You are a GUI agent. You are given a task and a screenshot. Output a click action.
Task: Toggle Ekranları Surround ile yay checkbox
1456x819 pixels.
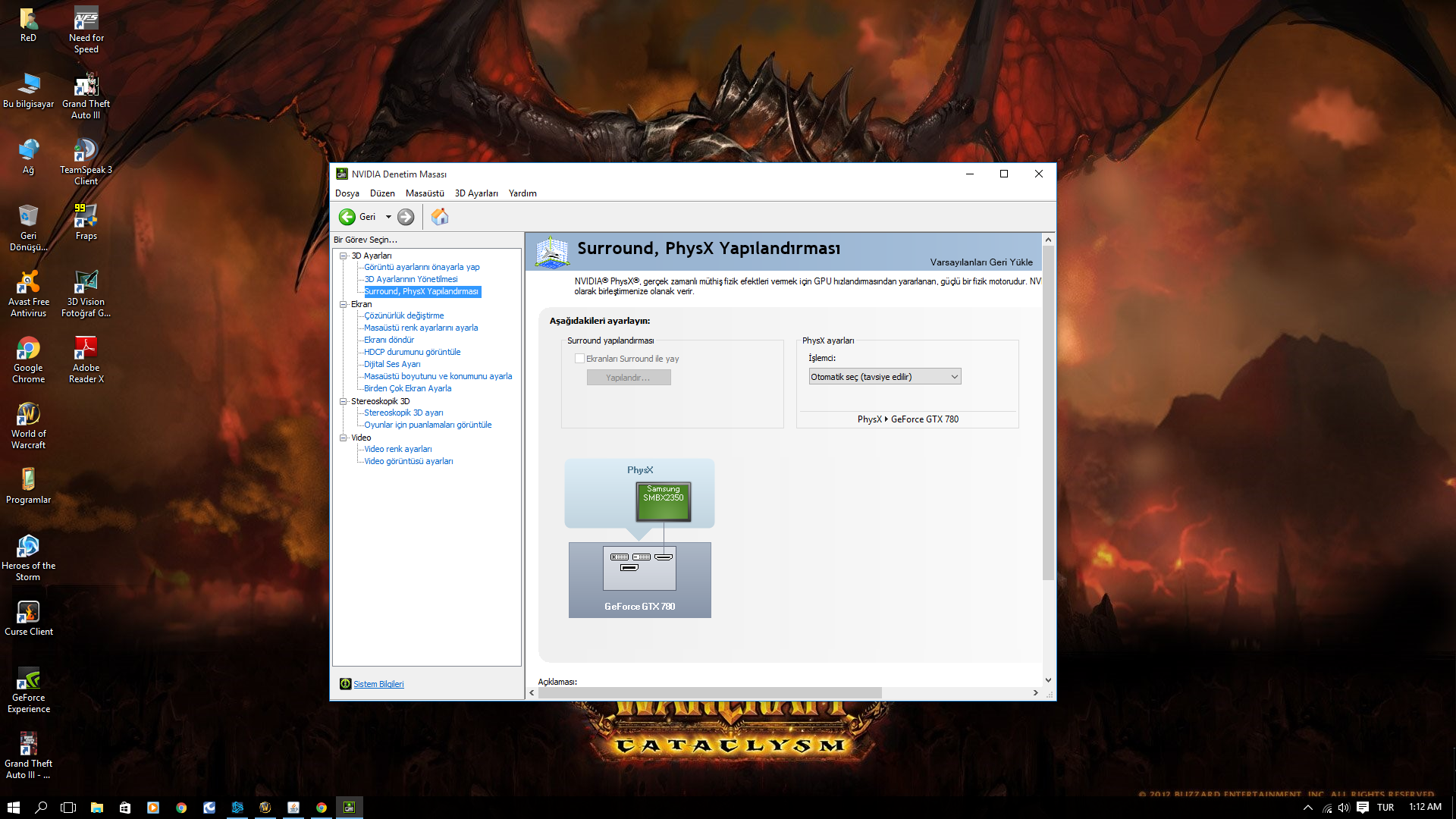pyautogui.click(x=579, y=359)
